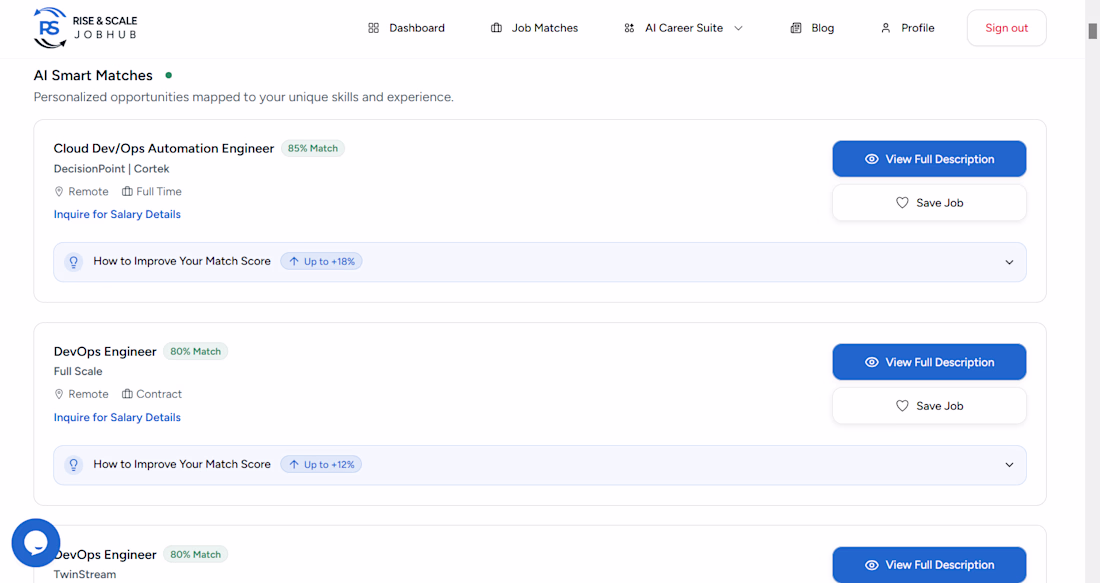Click the location pin icon for Full Scale job

pyautogui.click(x=59, y=394)
